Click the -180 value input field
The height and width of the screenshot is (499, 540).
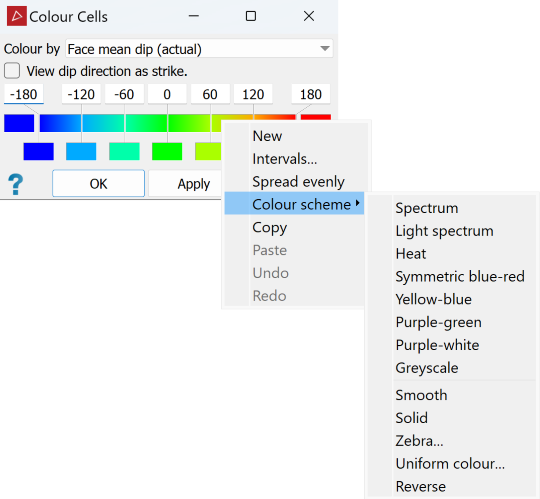tap(23, 94)
